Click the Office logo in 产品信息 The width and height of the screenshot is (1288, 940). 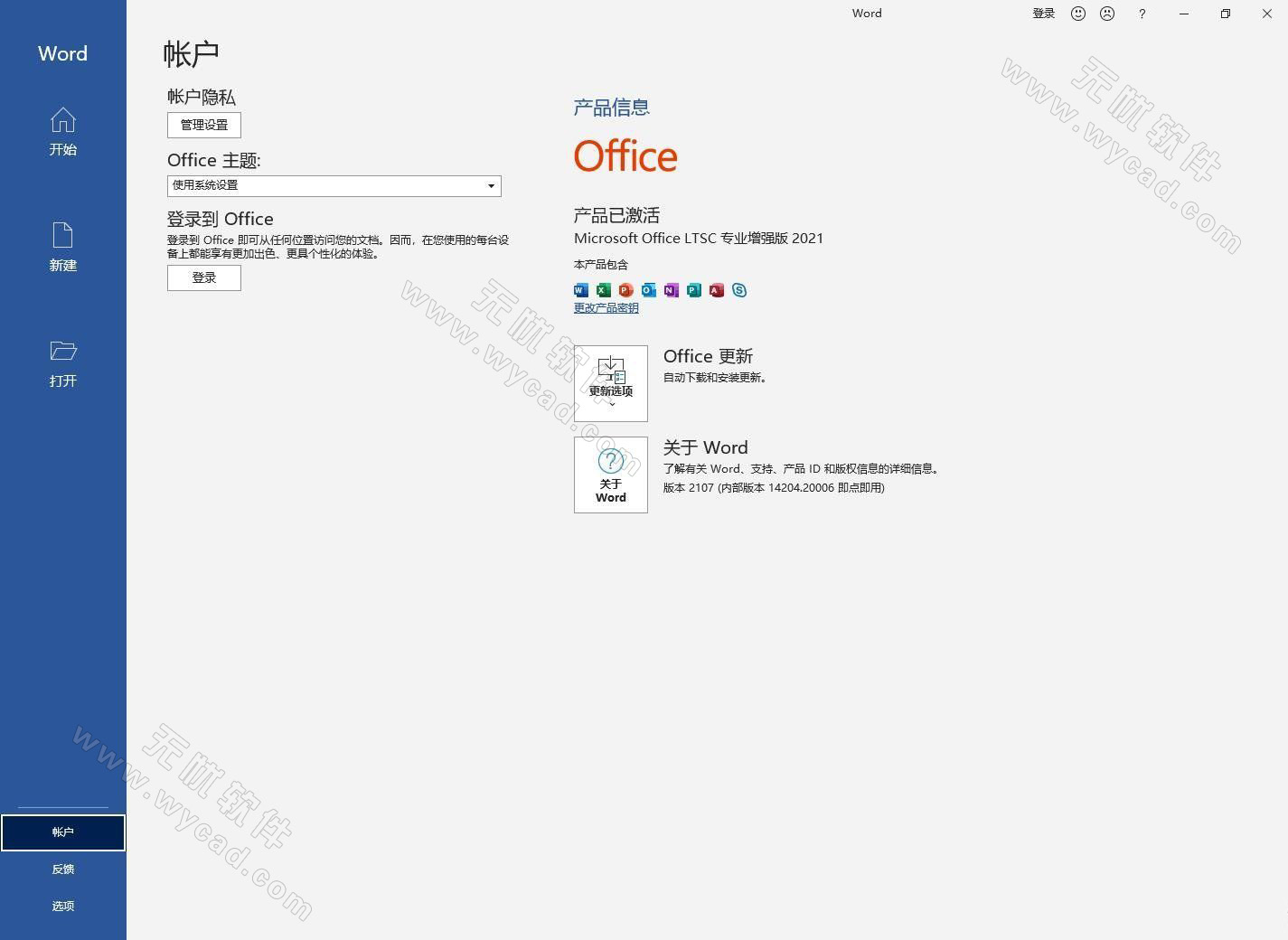point(625,156)
